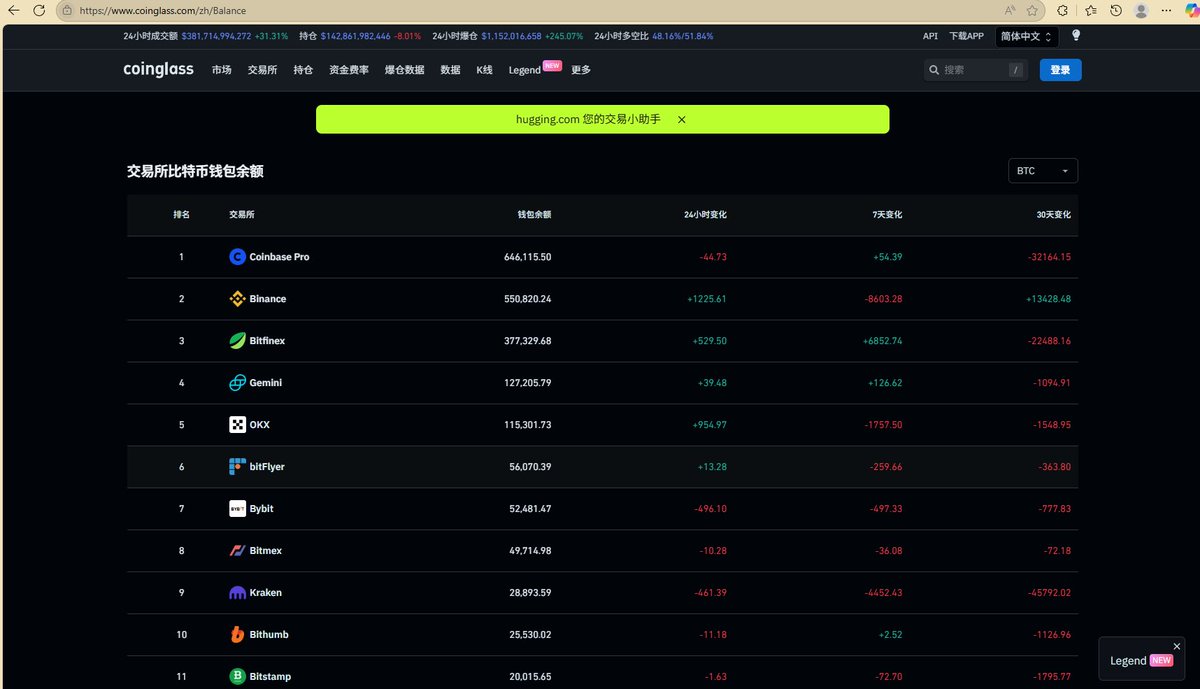
Task: Click the 排名 column header
Action: 181,215
